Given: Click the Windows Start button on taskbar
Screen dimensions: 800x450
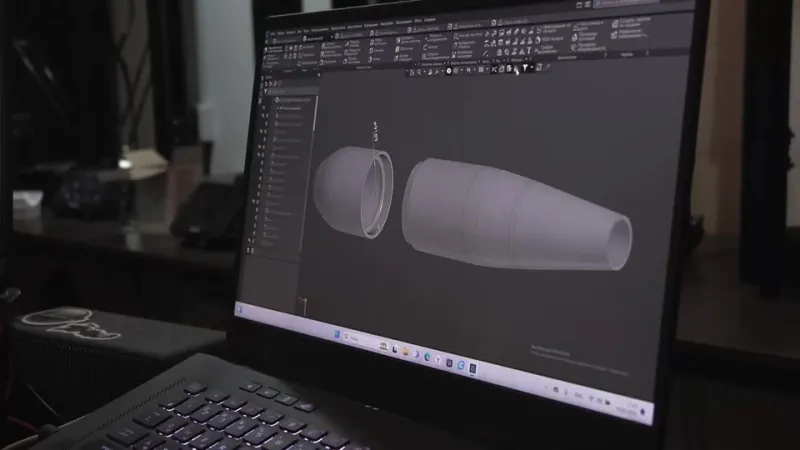Looking at the screenshot, I should click(x=337, y=332).
